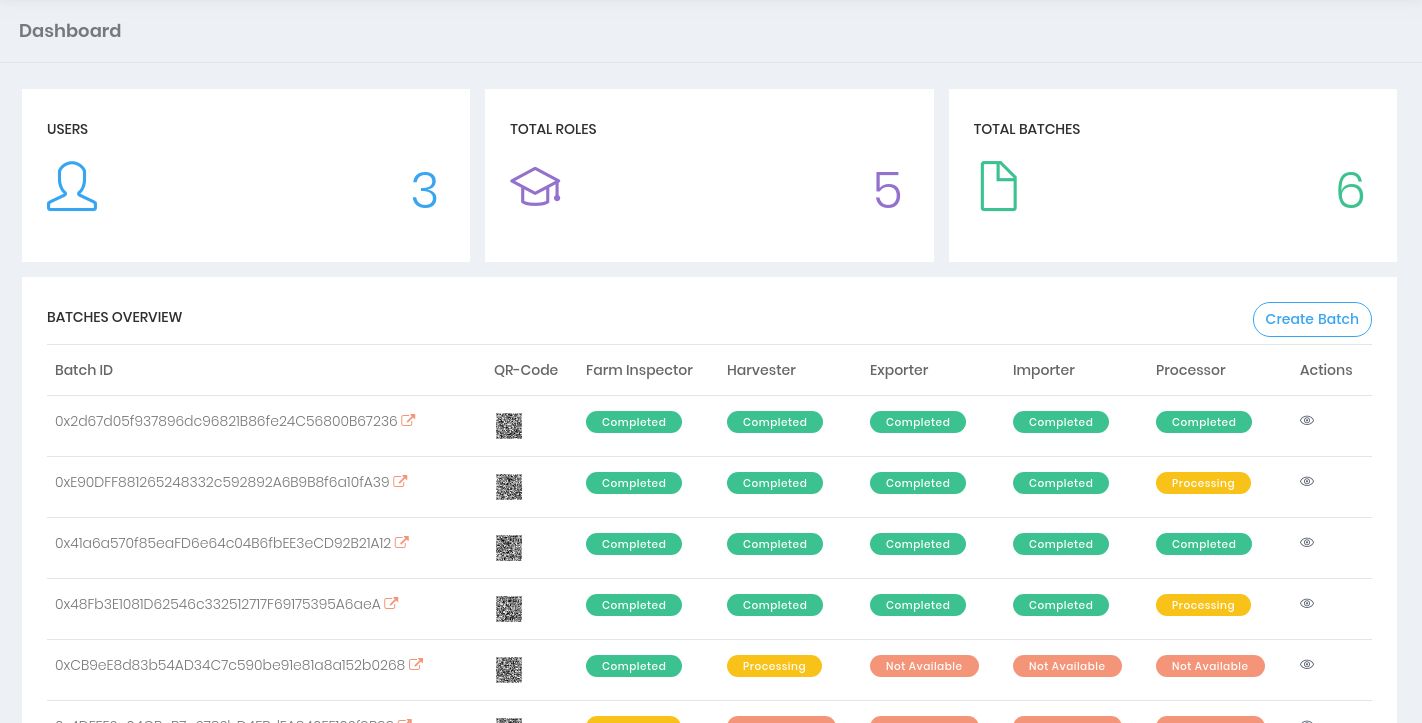
Task: Open external link for batch 0x41a6a570
Action: (402, 543)
